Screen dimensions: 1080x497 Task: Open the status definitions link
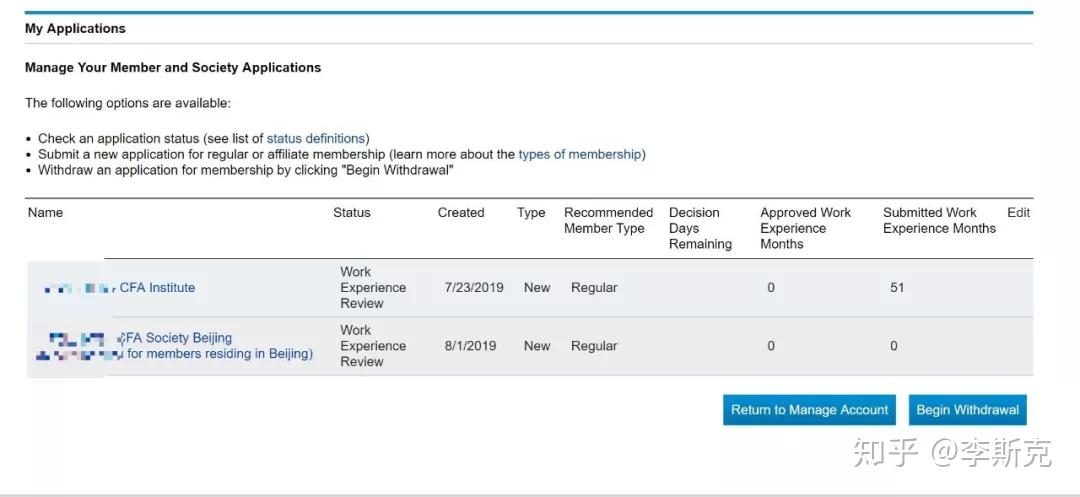pyautogui.click(x=317, y=139)
